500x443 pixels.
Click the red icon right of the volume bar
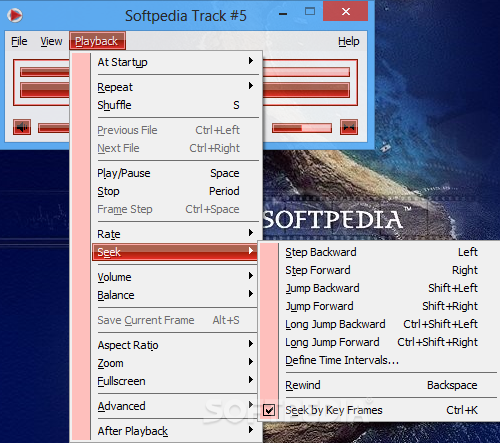349,127
